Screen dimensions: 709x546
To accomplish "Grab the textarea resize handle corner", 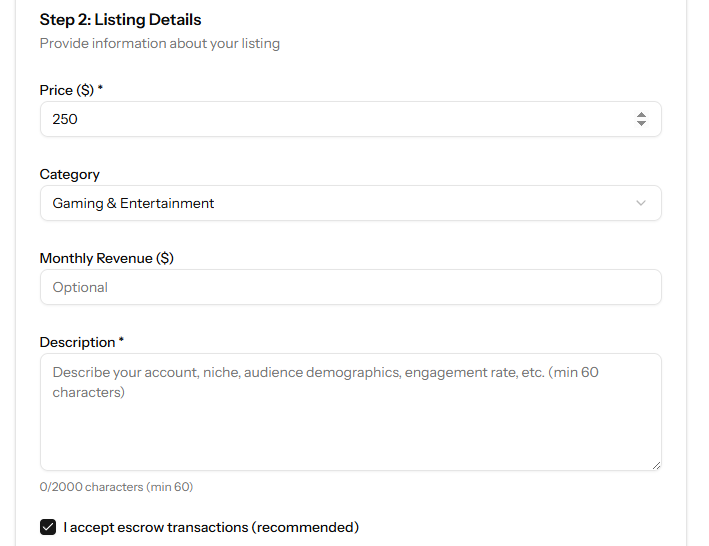I will pyautogui.click(x=657, y=466).
